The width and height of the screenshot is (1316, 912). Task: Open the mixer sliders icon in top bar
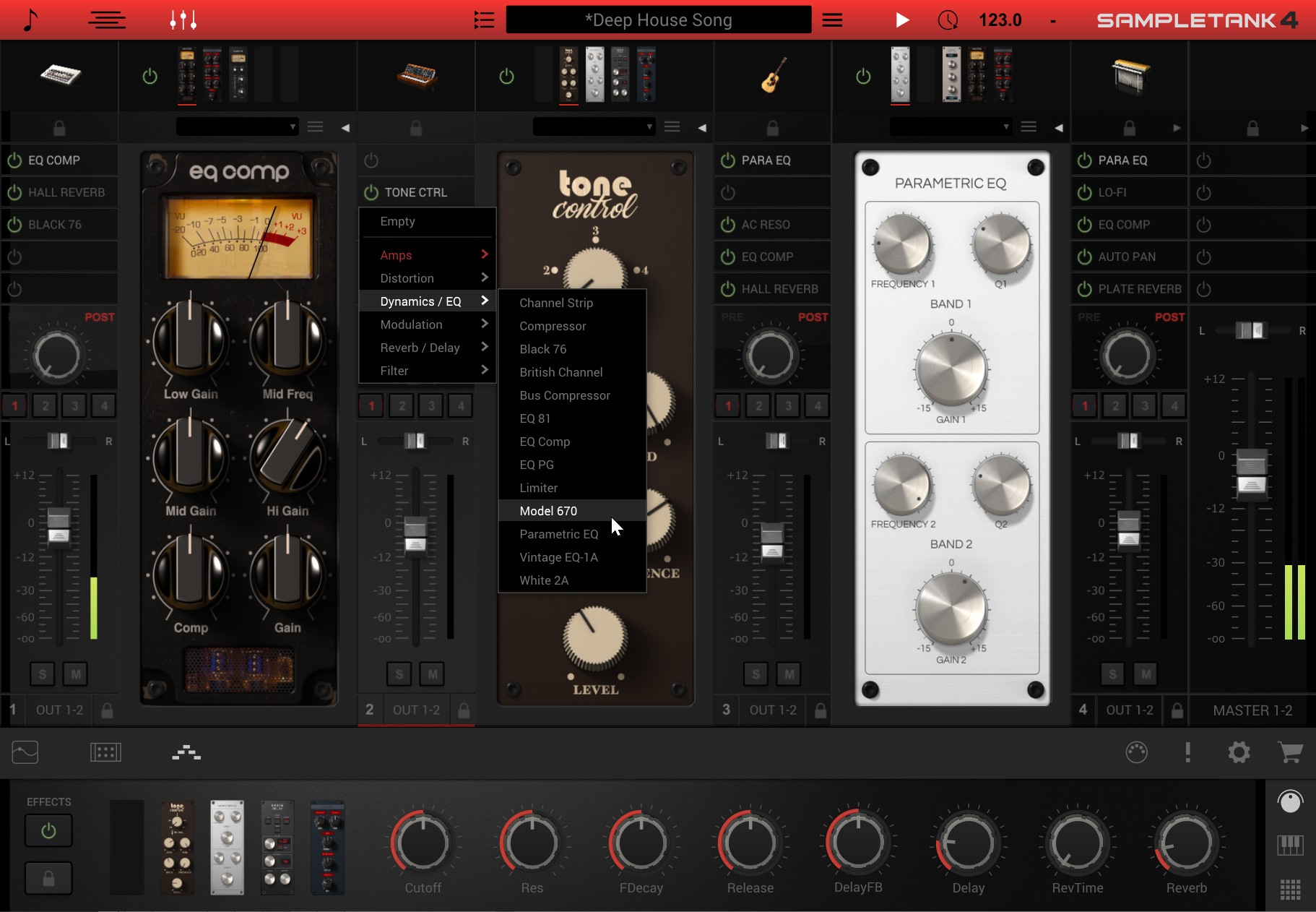tap(183, 20)
